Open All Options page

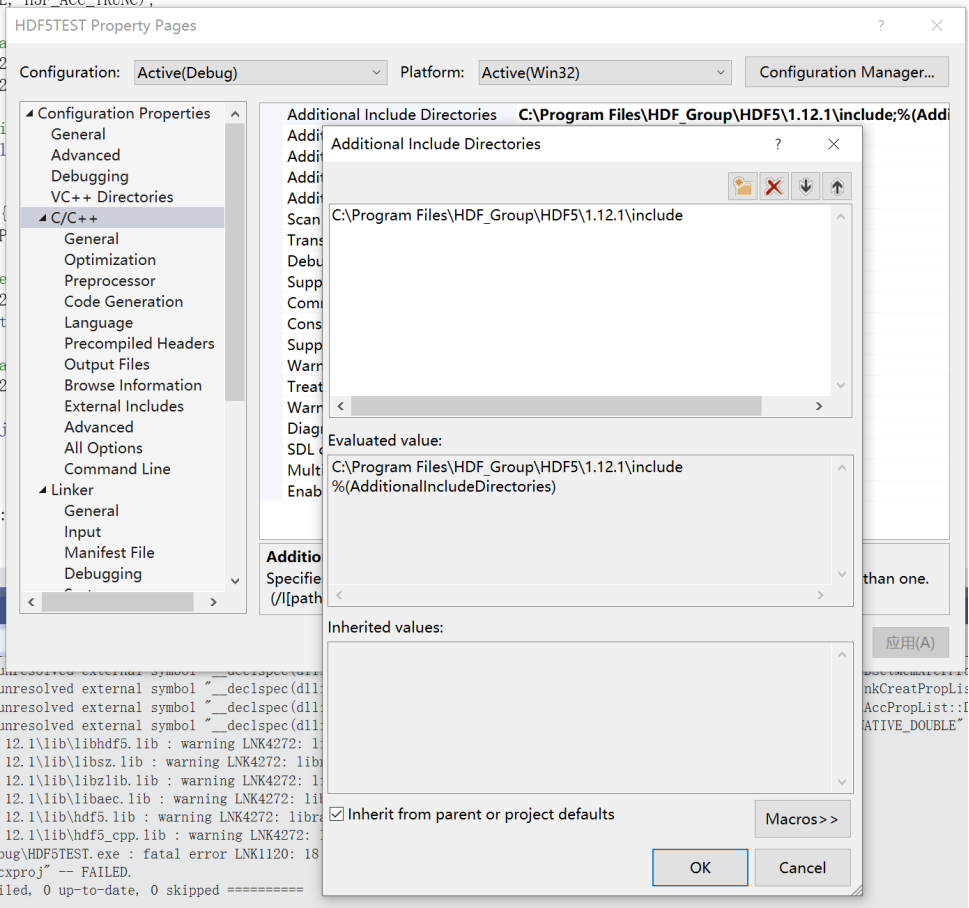103,448
